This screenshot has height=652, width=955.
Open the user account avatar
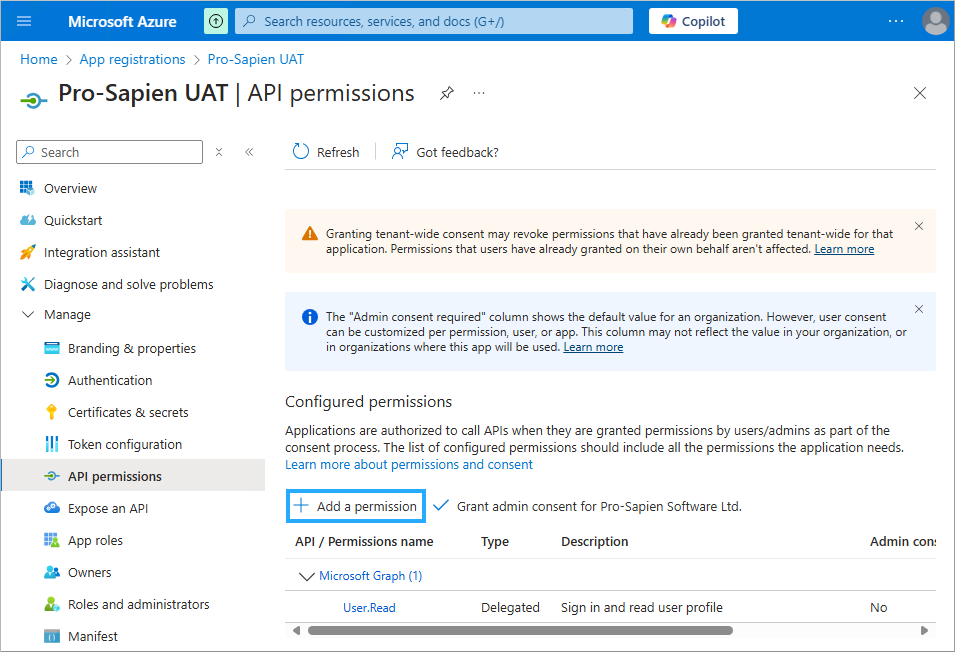pyautogui.click(x=935, y=21)
